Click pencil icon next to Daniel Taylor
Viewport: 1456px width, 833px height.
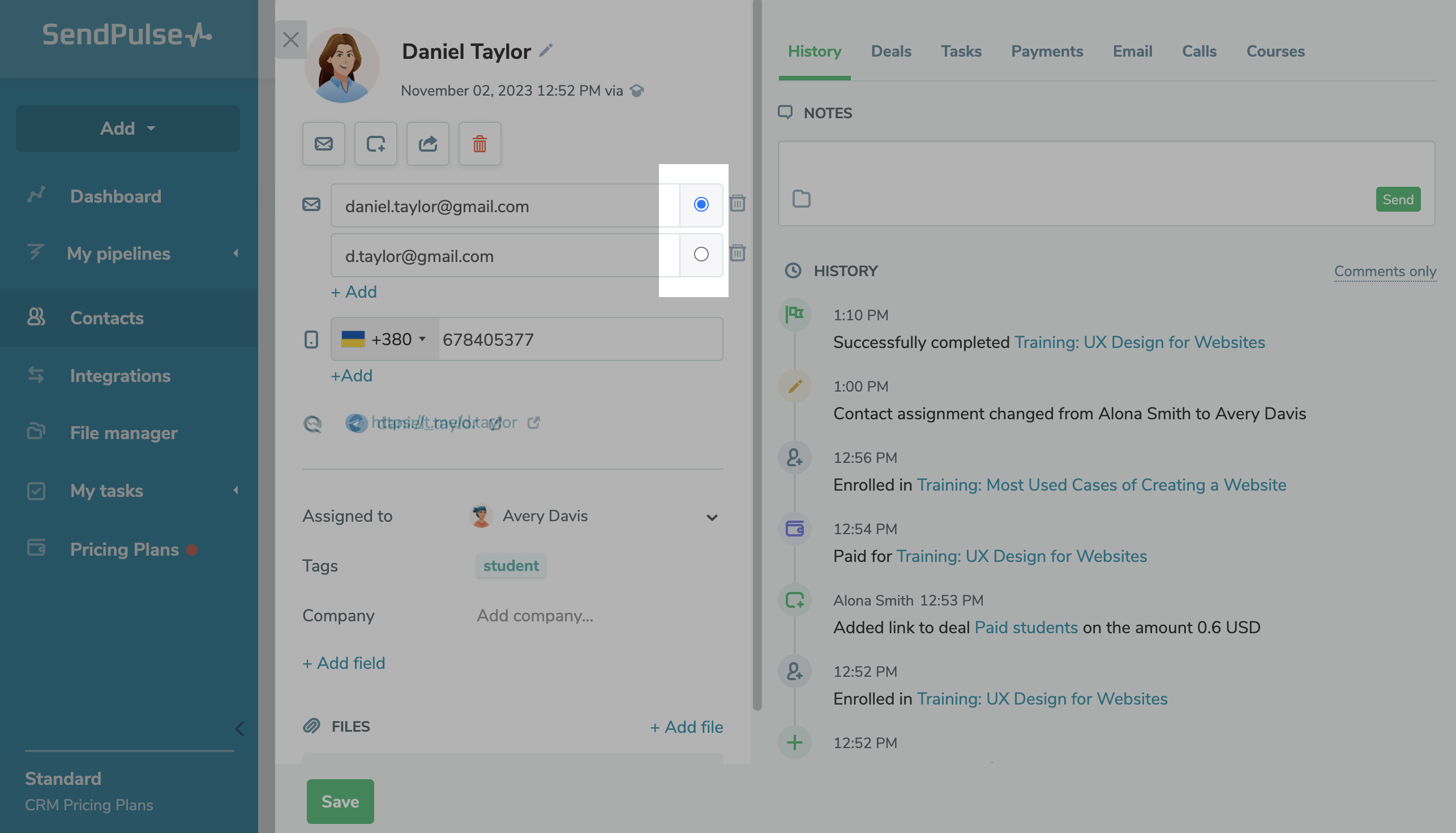coord(546,51)
